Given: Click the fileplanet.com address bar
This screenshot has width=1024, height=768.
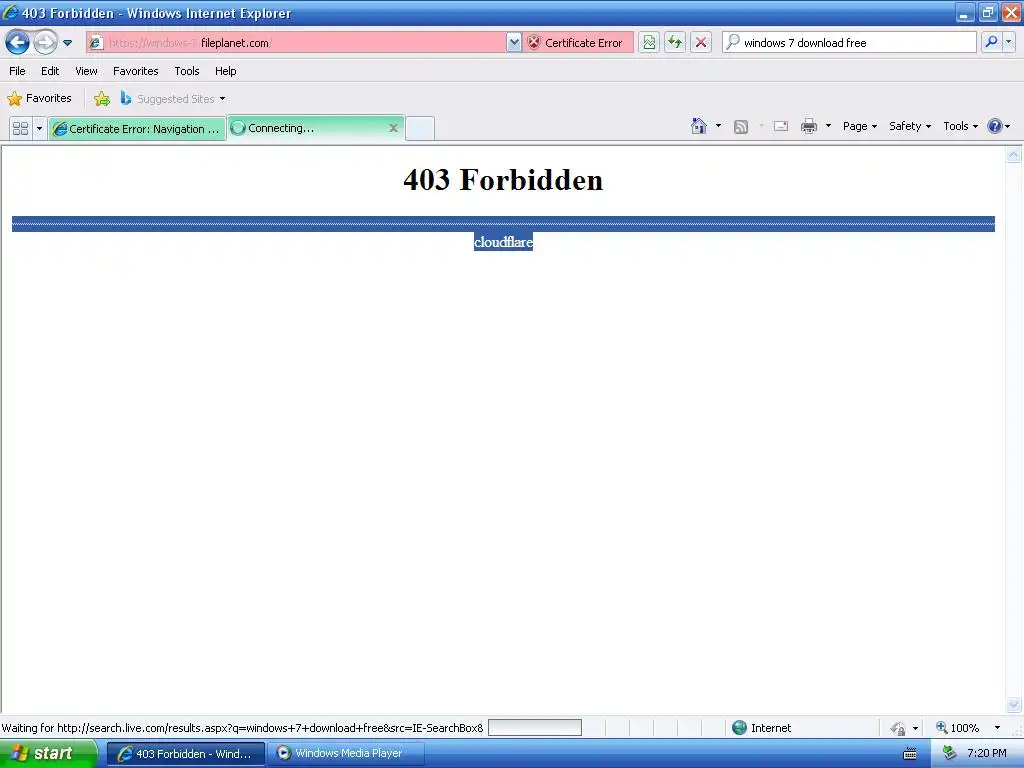Looking at the screenshot, I should [x=296, y=43].
